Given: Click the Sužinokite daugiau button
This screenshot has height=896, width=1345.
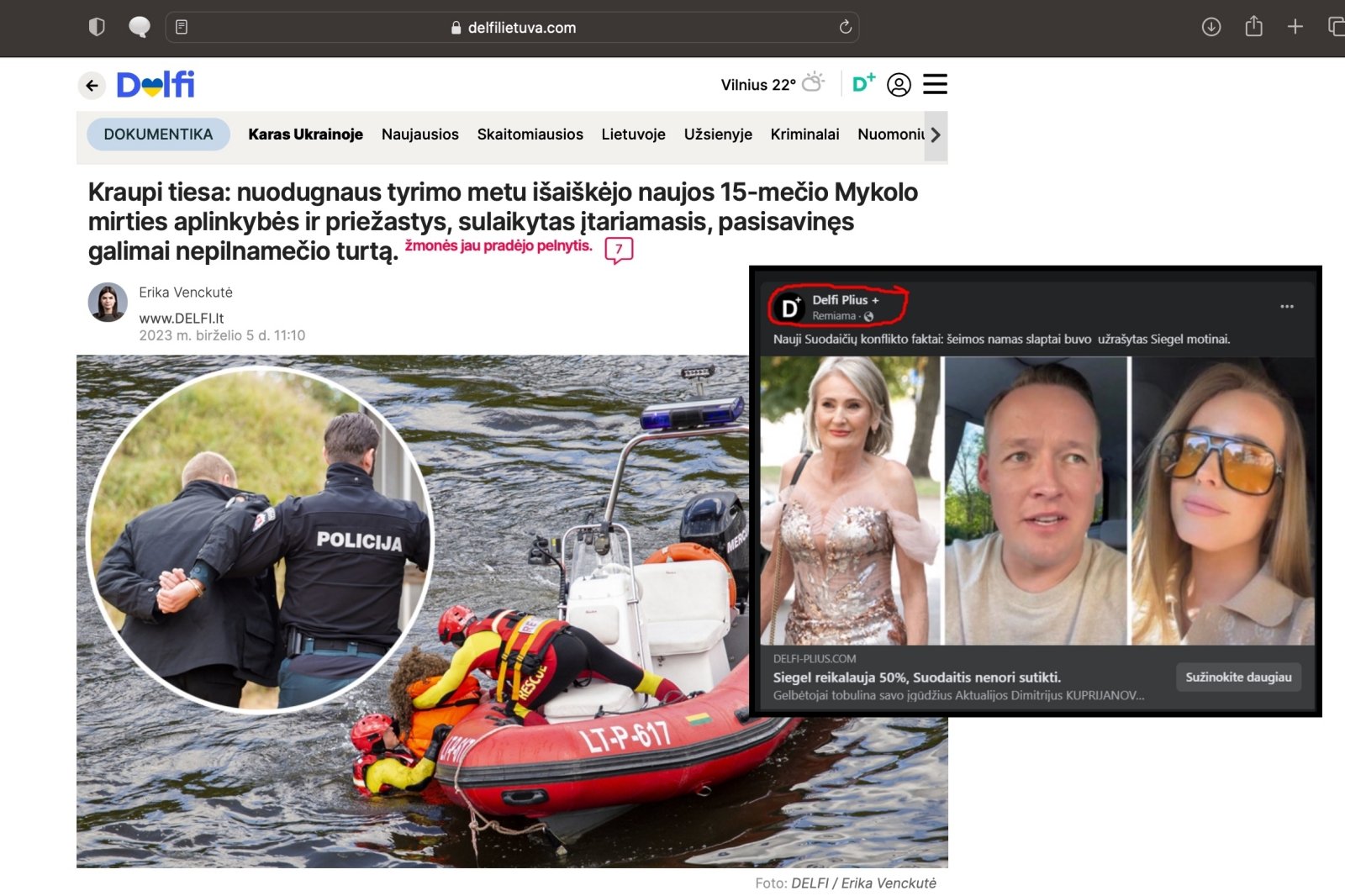Looking at the screenshot, I should coord(1238,677).
